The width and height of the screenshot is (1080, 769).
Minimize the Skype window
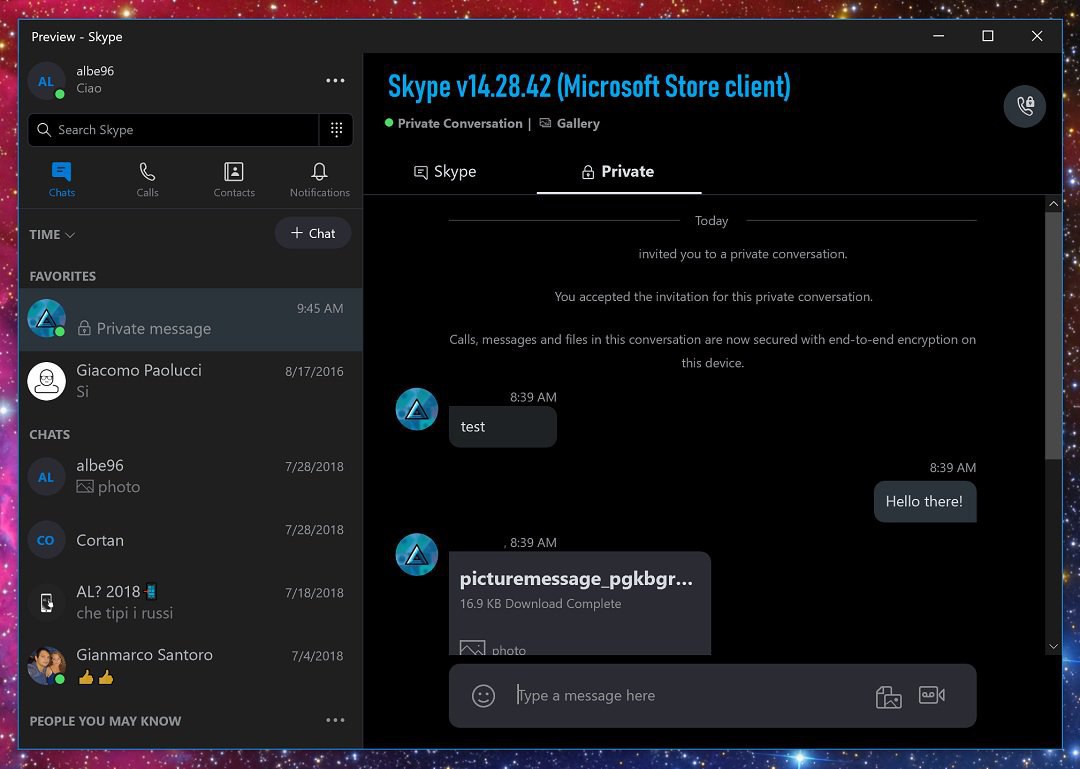click(938, 36)
